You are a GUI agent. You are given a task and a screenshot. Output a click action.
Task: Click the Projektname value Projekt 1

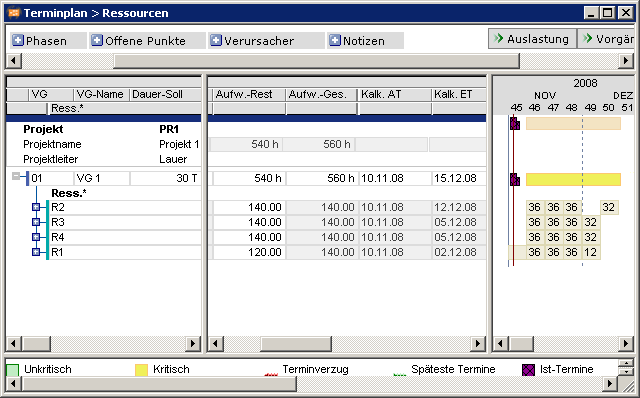pyautogui.click(x=179, y=145)
